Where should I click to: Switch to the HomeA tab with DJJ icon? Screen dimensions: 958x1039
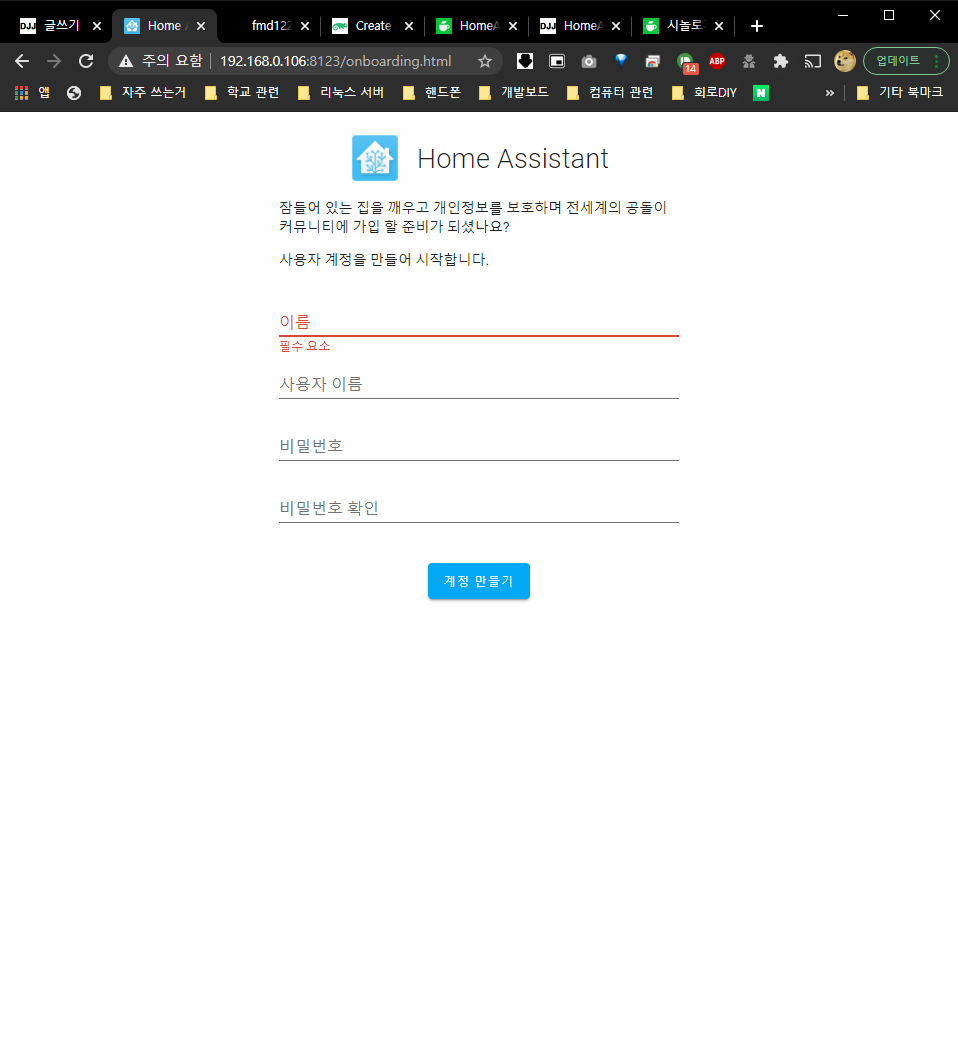click(x=581, y=26)
